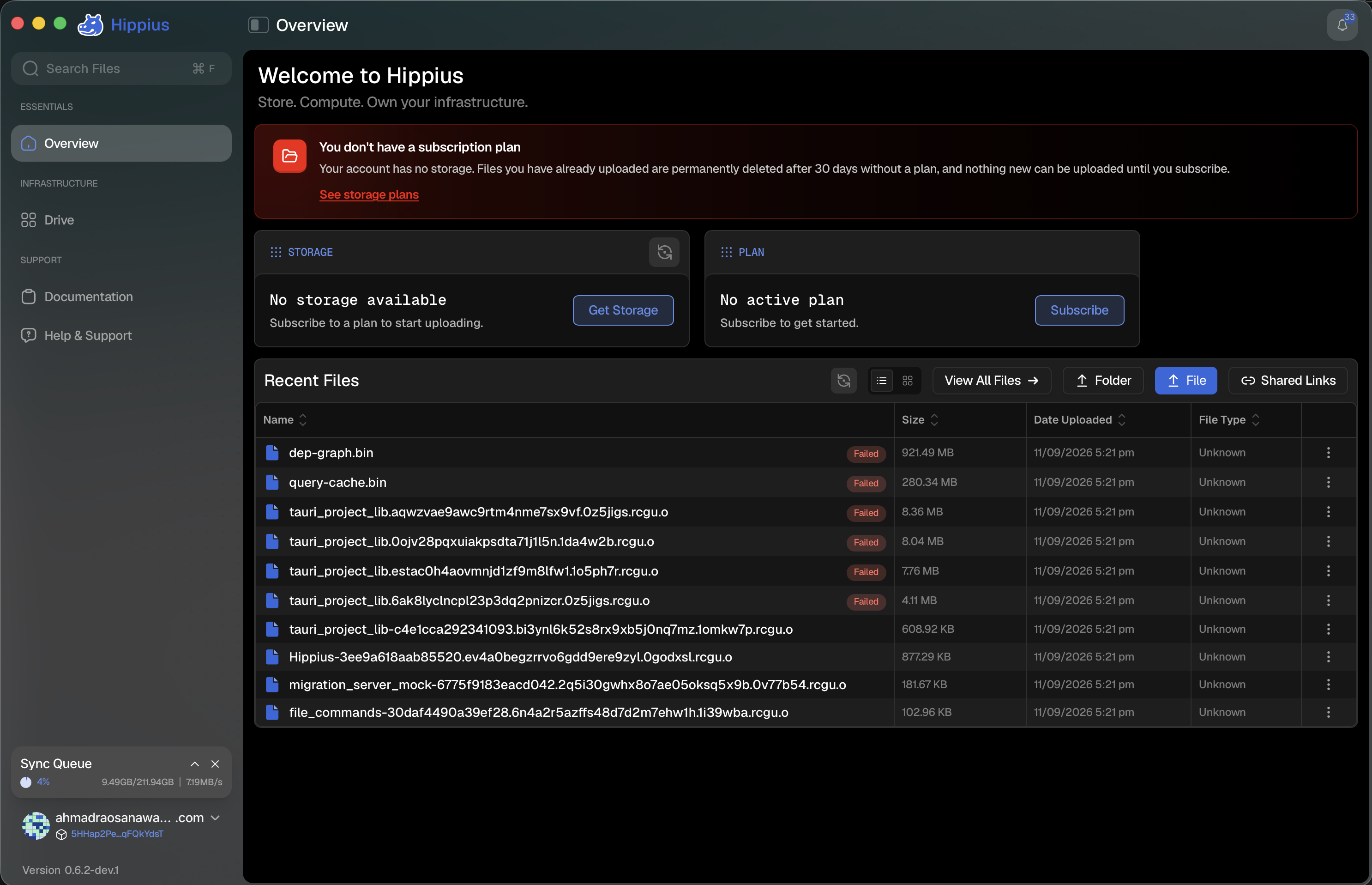Open Shared Links
The width and height of the screenshot is (1372, 885).
coord(1288,381)
